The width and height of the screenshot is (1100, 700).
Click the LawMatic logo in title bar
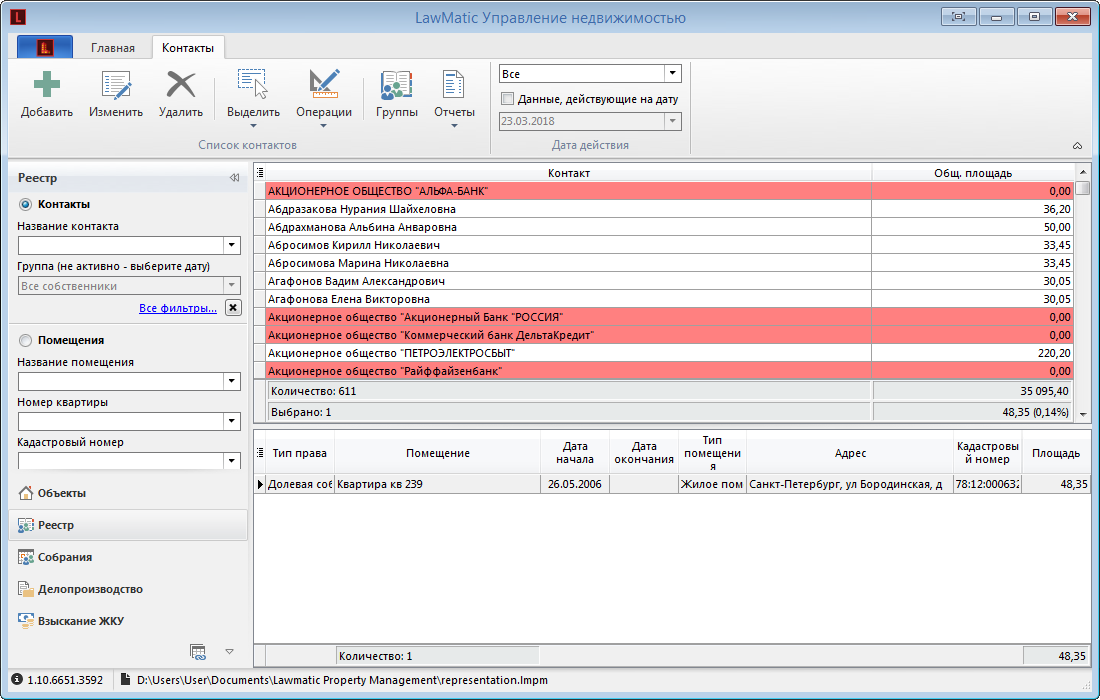coord(18,17)
